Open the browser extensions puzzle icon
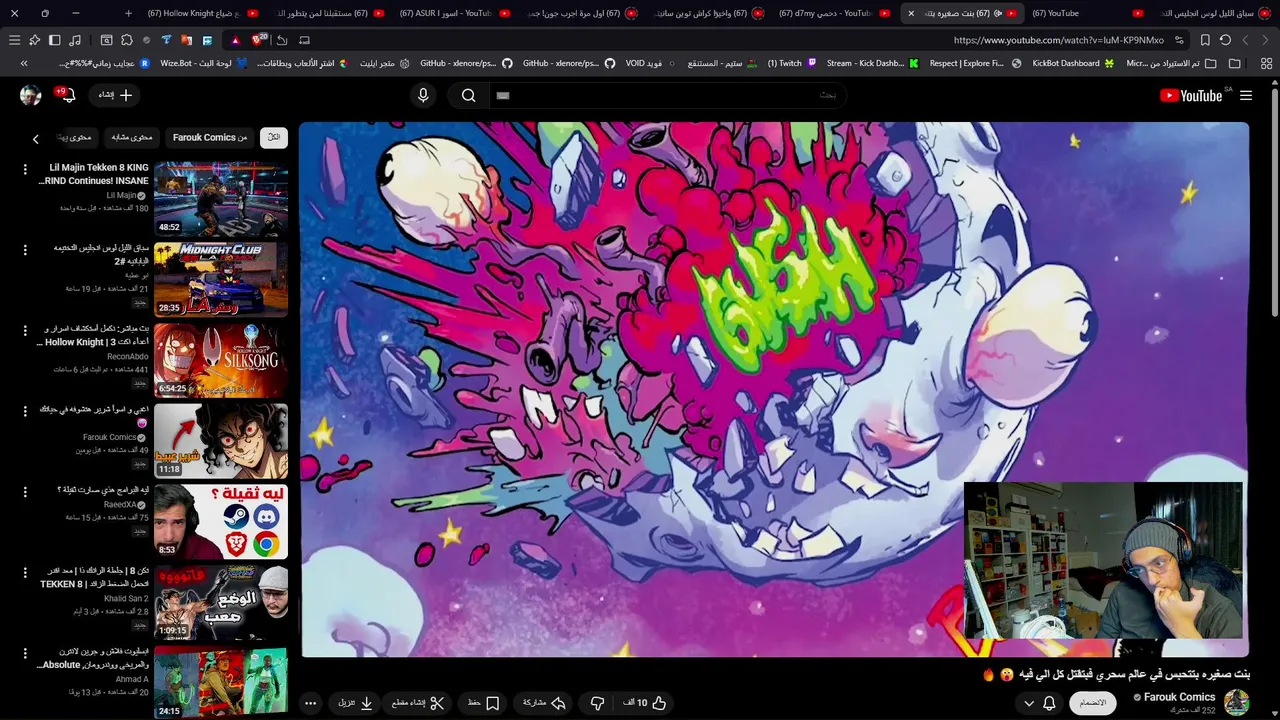The image size is (1280, 720). 126,40
